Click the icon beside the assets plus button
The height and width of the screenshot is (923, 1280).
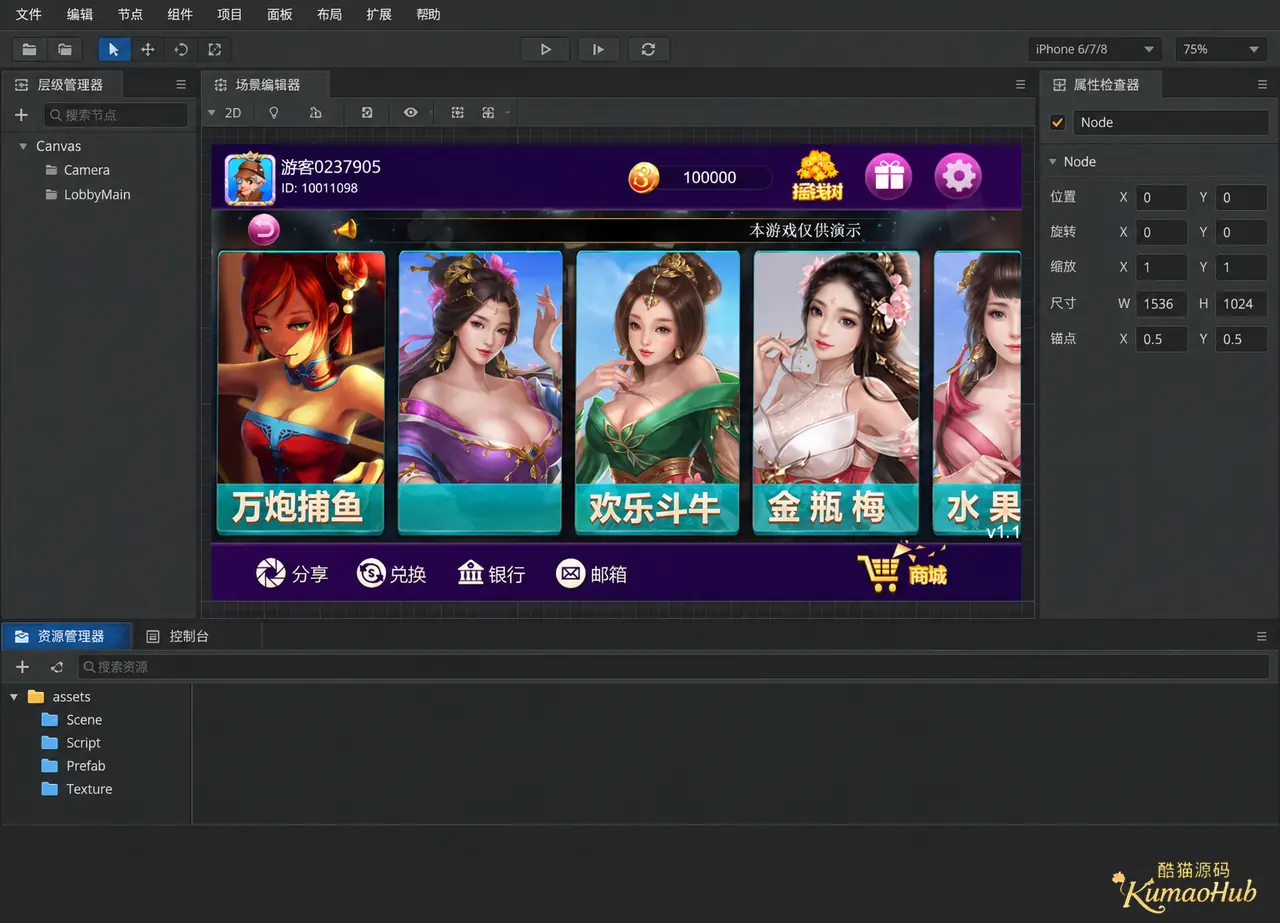click(56, 667)
